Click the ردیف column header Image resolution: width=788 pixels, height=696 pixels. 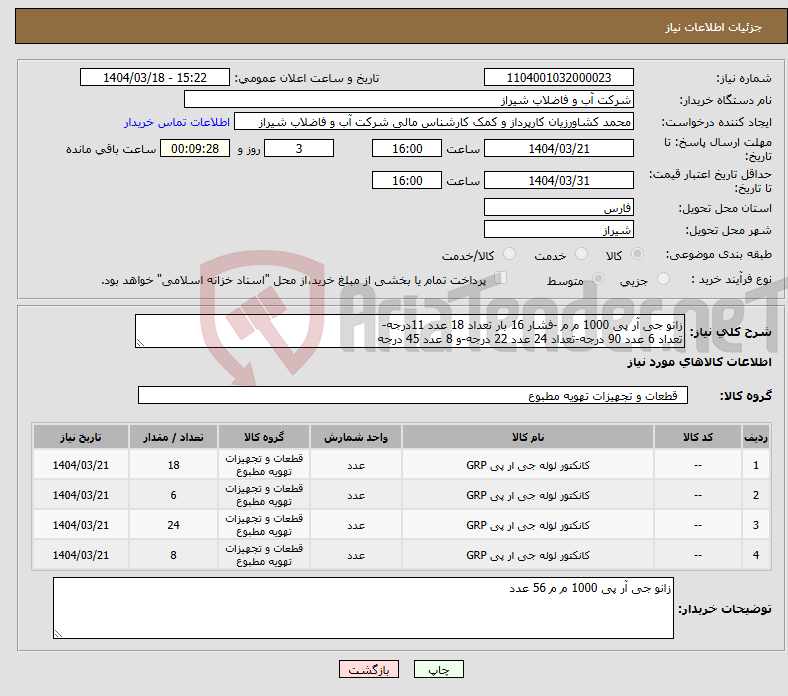(x=756, y=437)
